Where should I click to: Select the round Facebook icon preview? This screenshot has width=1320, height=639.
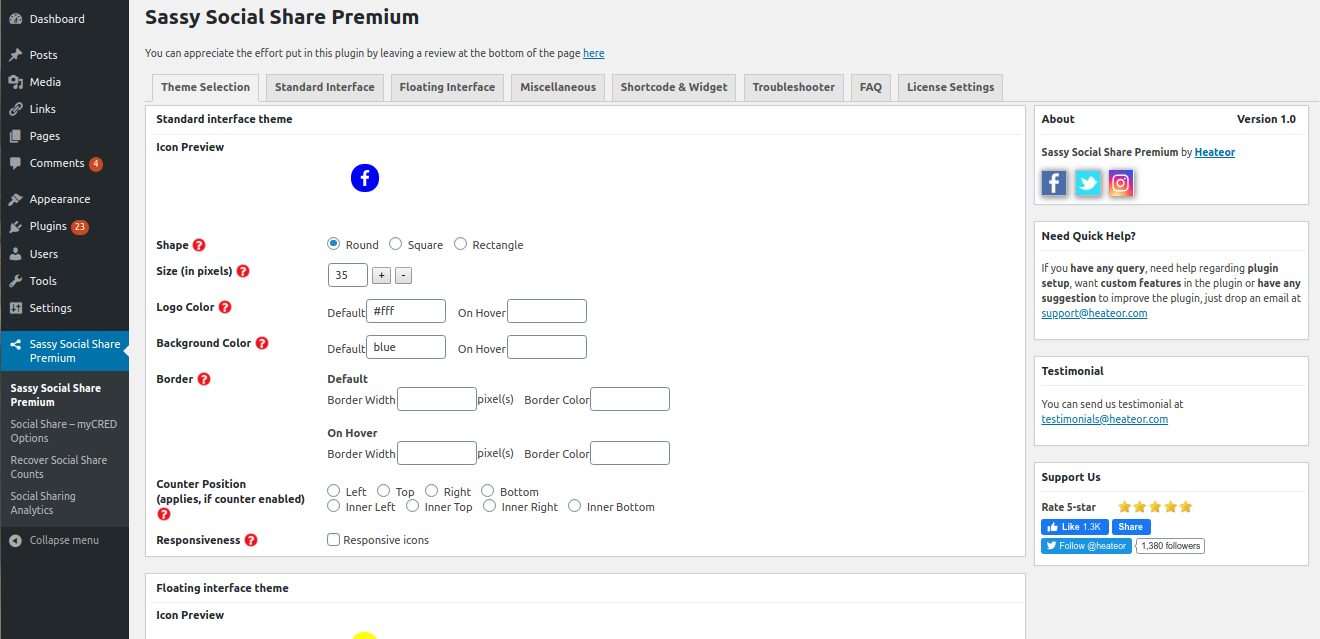pyautogui.click(x=365, y=178)
